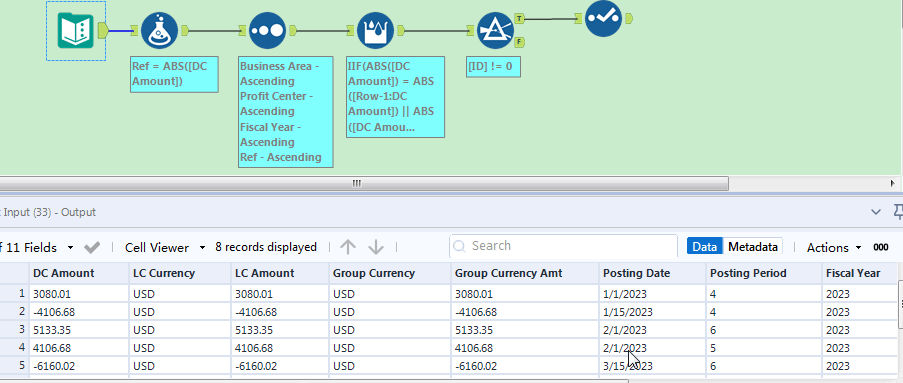This screenshot has height=383, width=903.
Task: Select row number 5 in results
Action: point(14,366)
